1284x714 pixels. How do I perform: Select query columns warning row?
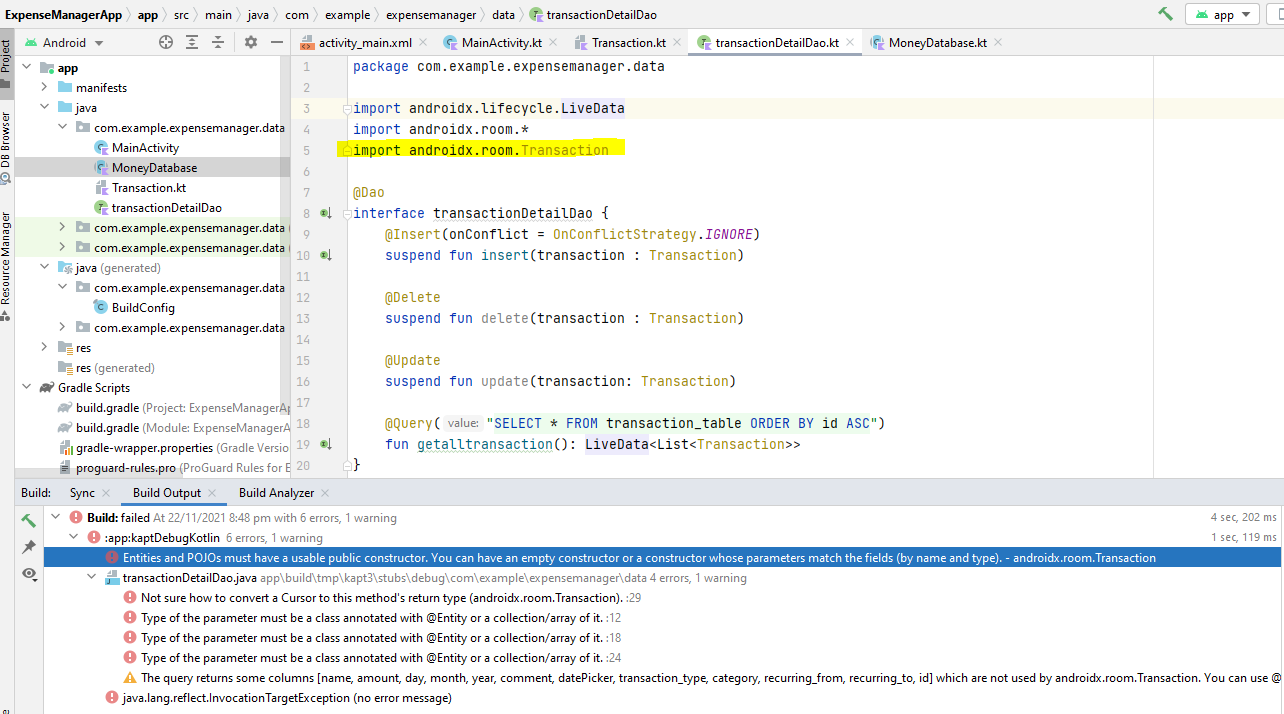coord(664,678)
